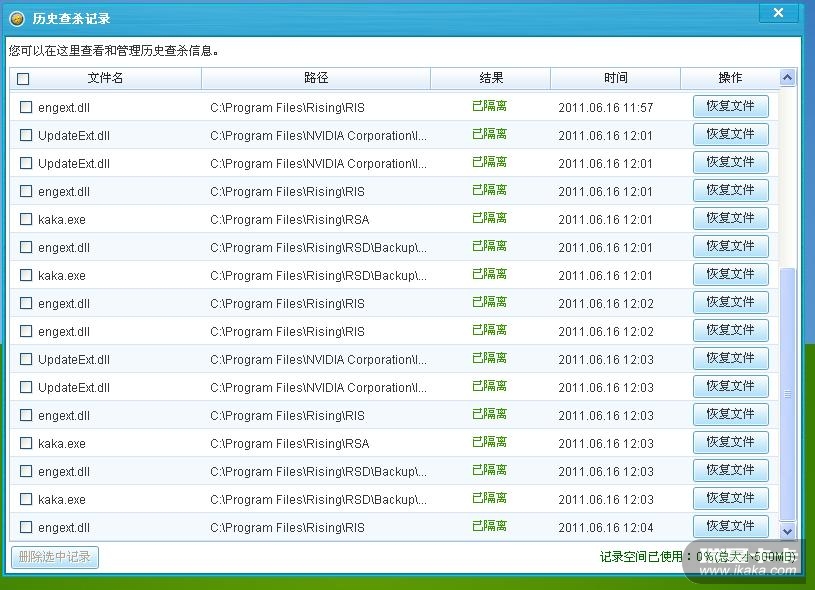Restore kaka.exe RSD\Backup from 12:03
Screen dimensions: 815x590
pos(730,499)
